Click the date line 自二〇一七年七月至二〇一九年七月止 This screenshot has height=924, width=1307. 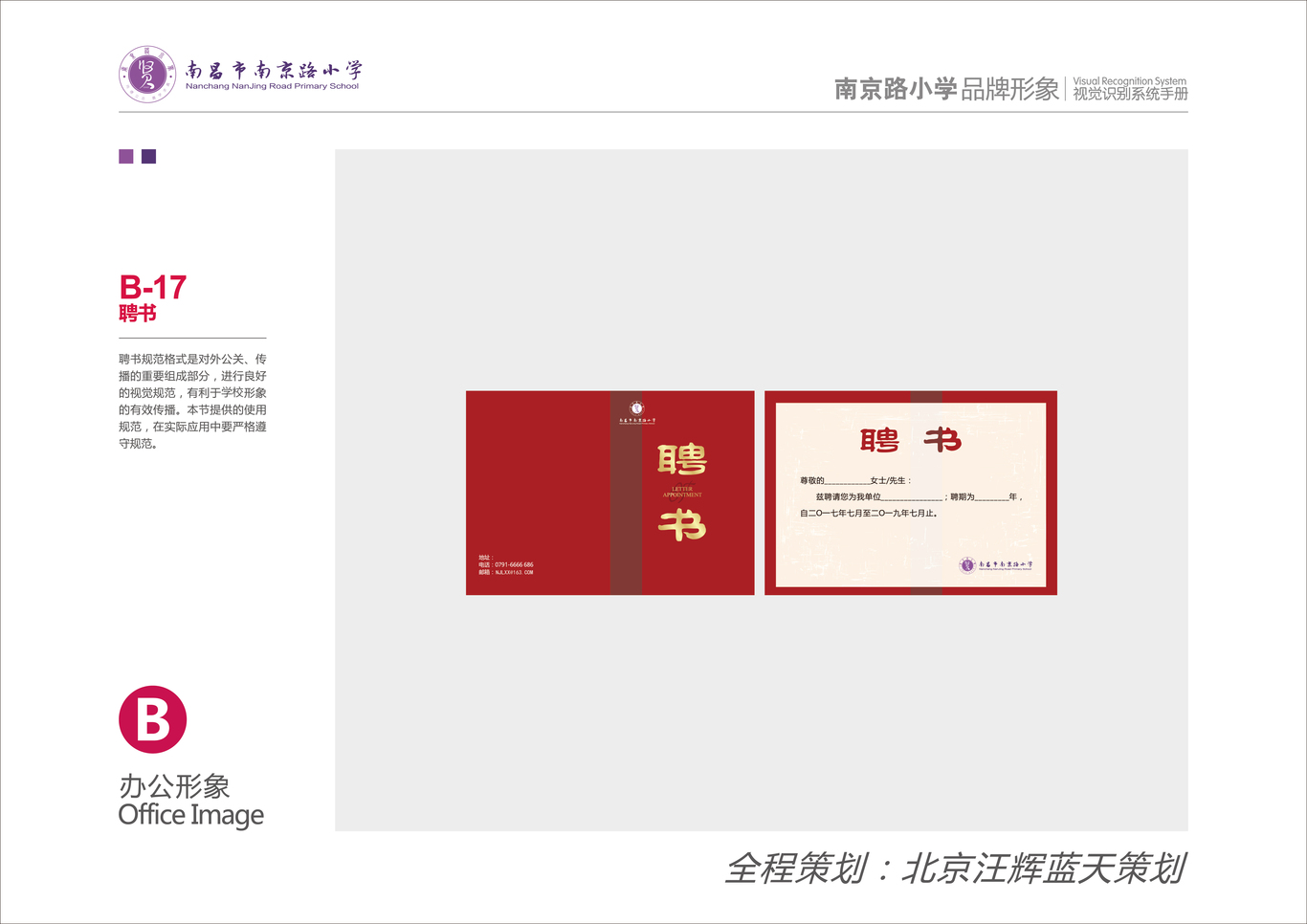(x=869, y=514)
